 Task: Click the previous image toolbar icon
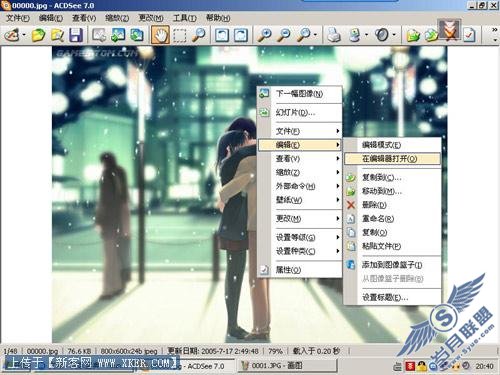click(118, 35)
